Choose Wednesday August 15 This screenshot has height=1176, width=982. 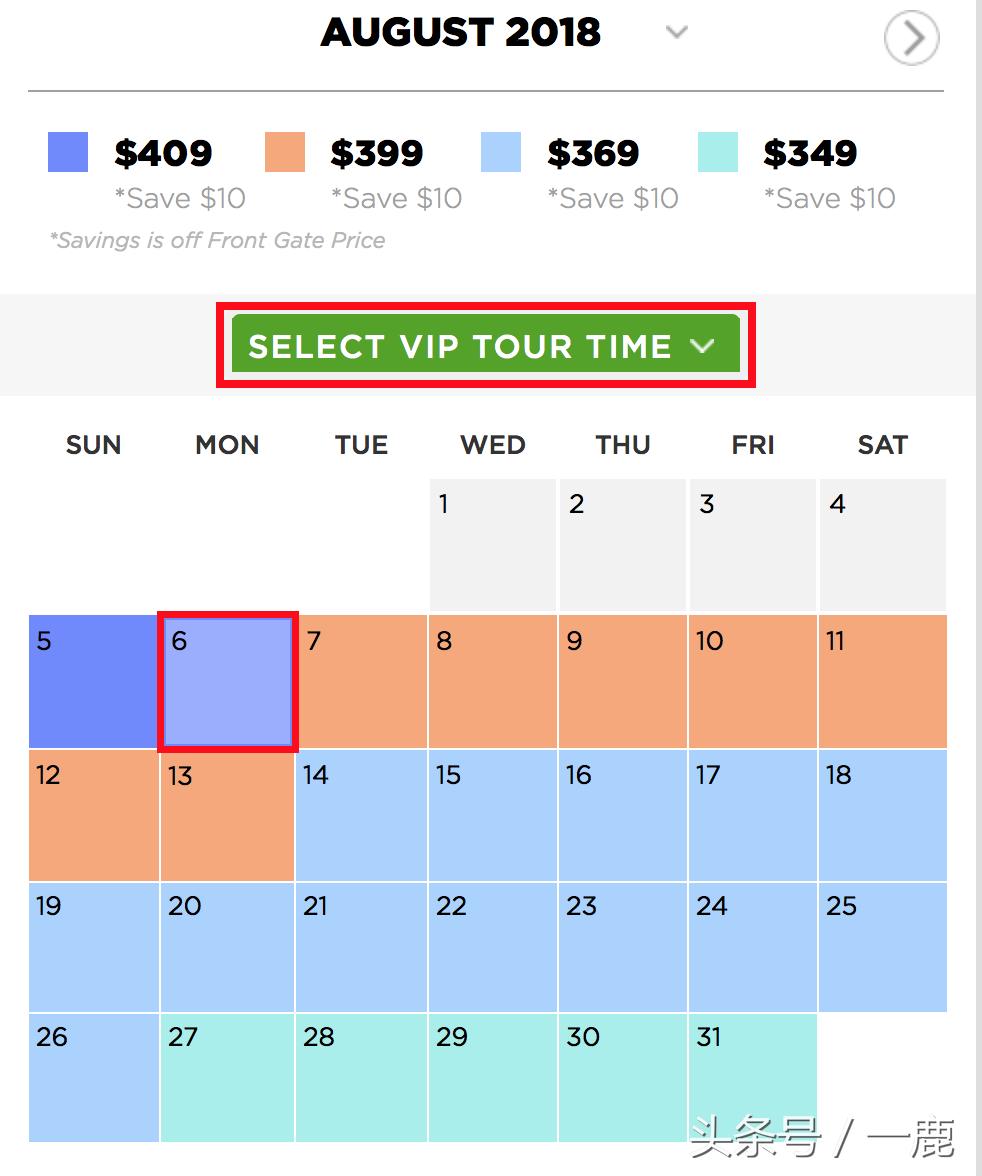pyautogui.click(x=492, y=815)
